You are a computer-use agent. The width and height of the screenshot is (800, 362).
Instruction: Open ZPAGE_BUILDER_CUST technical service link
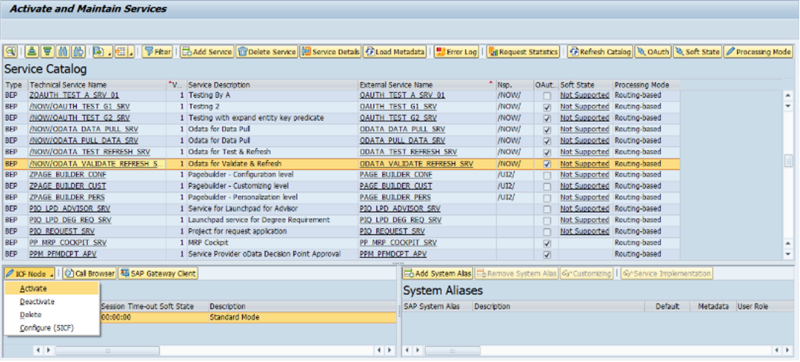[68, 186]
